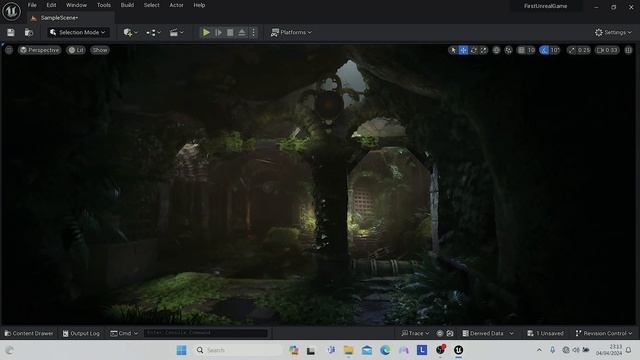Change the scale snap value 0.25
This screenshot has width=640, height=360.
click(x=584, y=50)
